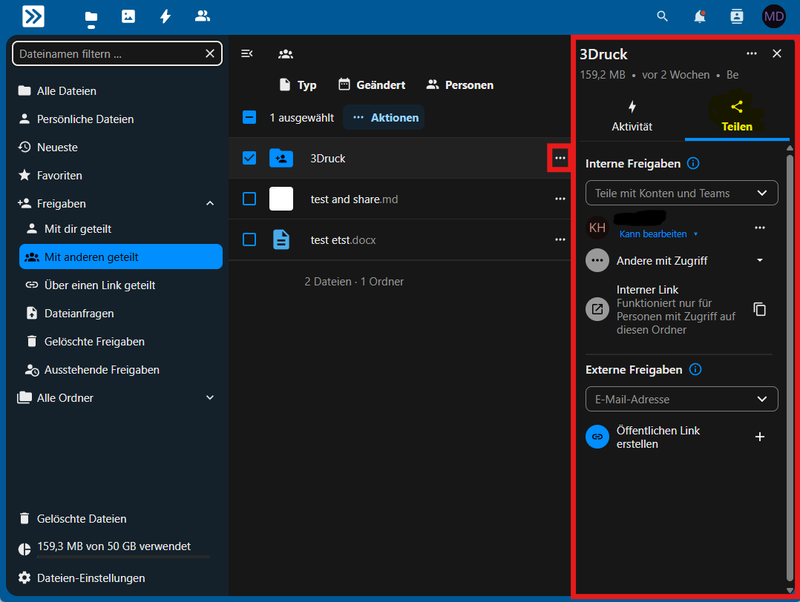Select the test and share.md checkbox
Image resolution: width=800 pixels, height=602 pixels.
point(250,199)
